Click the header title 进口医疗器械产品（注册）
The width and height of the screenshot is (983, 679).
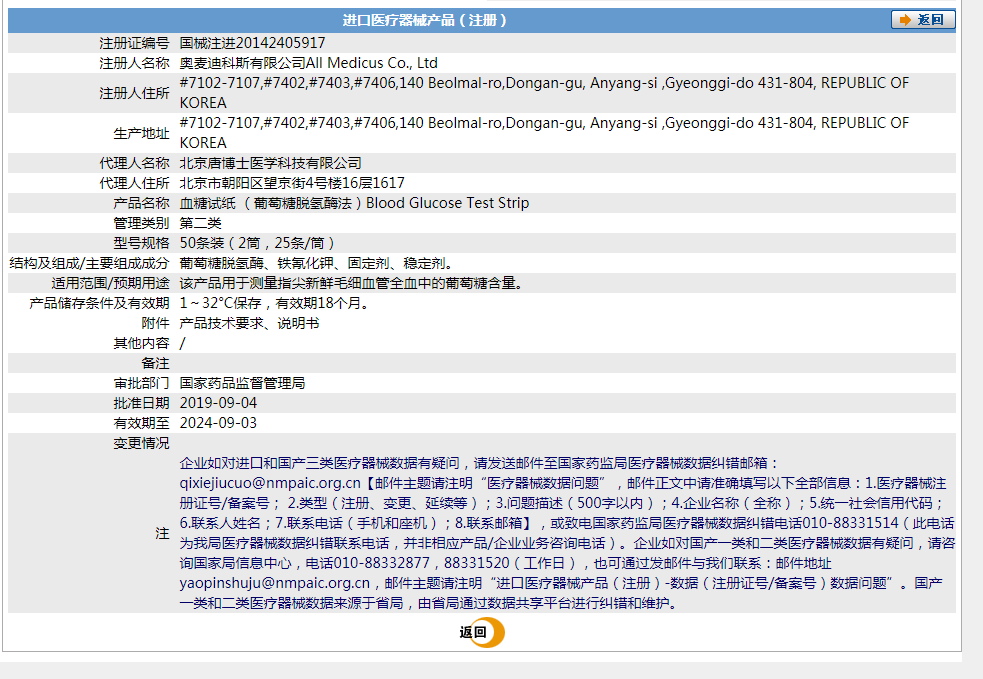[x=424, y=20]
